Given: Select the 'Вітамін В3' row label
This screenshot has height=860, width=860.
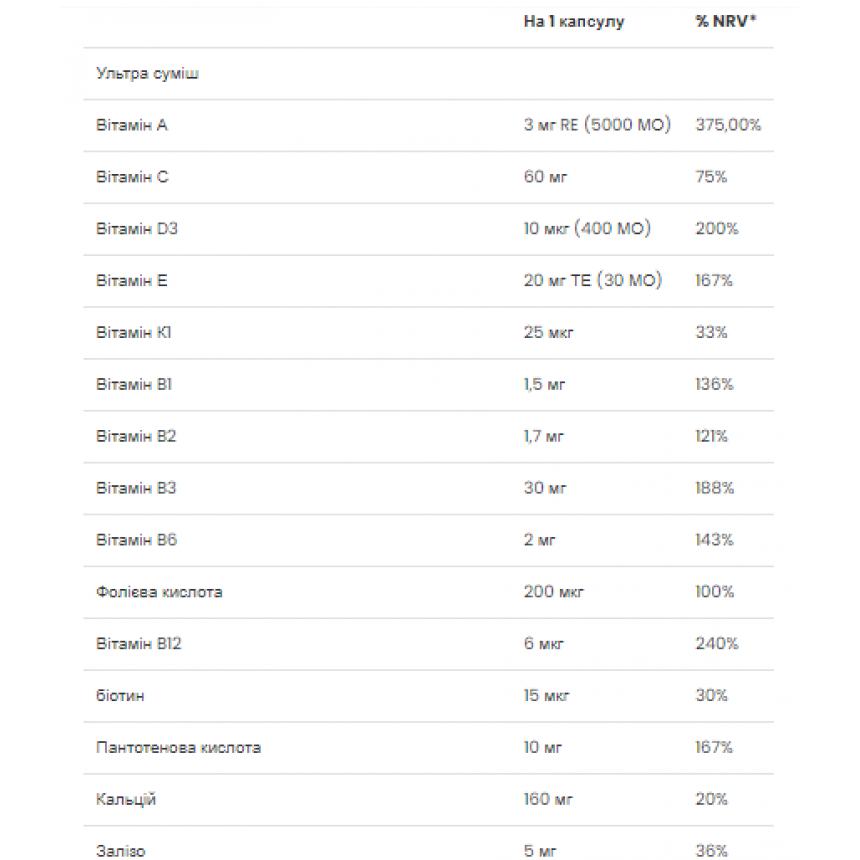Looking at the screenshot, I should (136, 488).
